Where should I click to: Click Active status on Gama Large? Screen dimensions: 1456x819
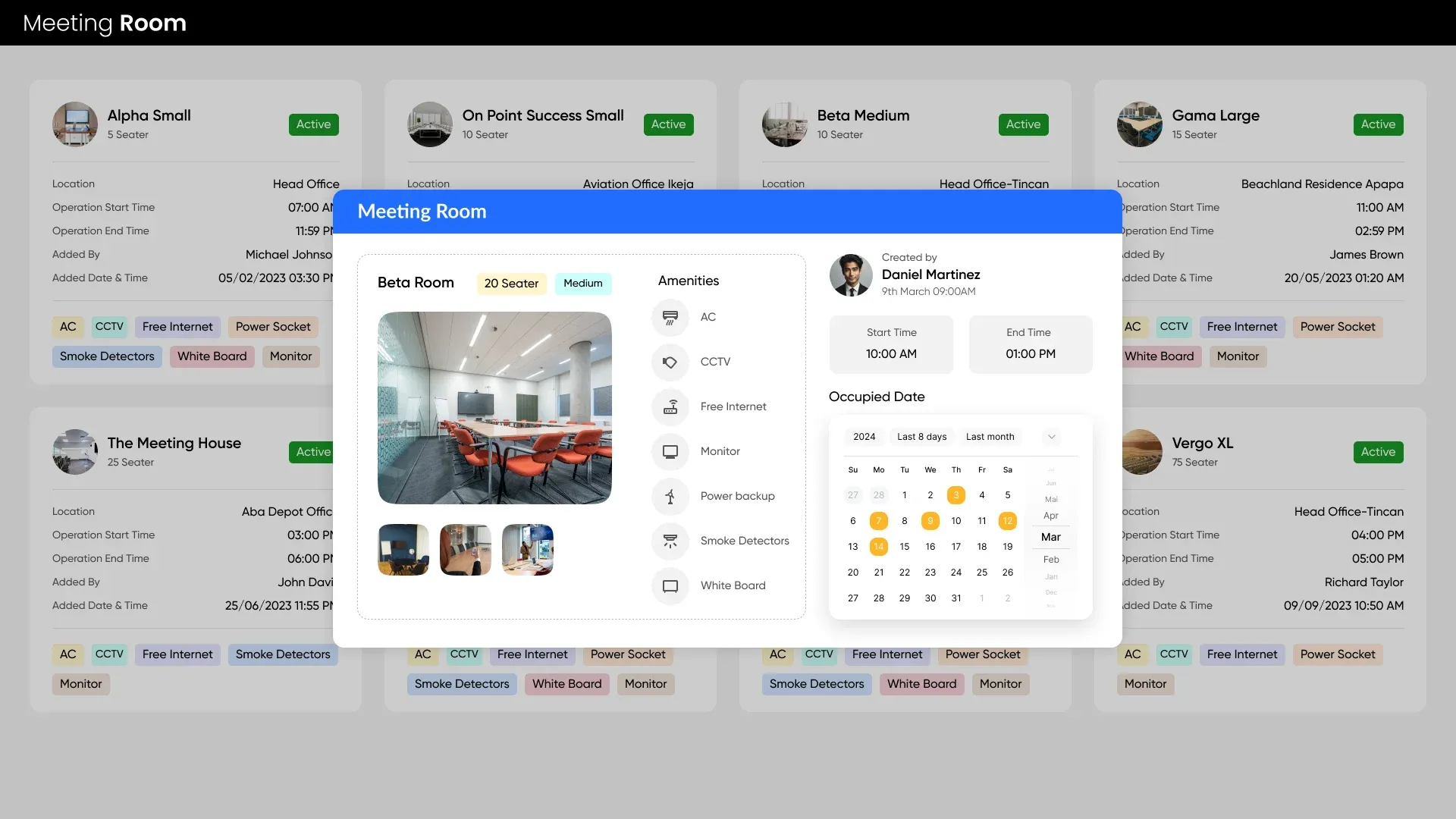(1377, 124)
